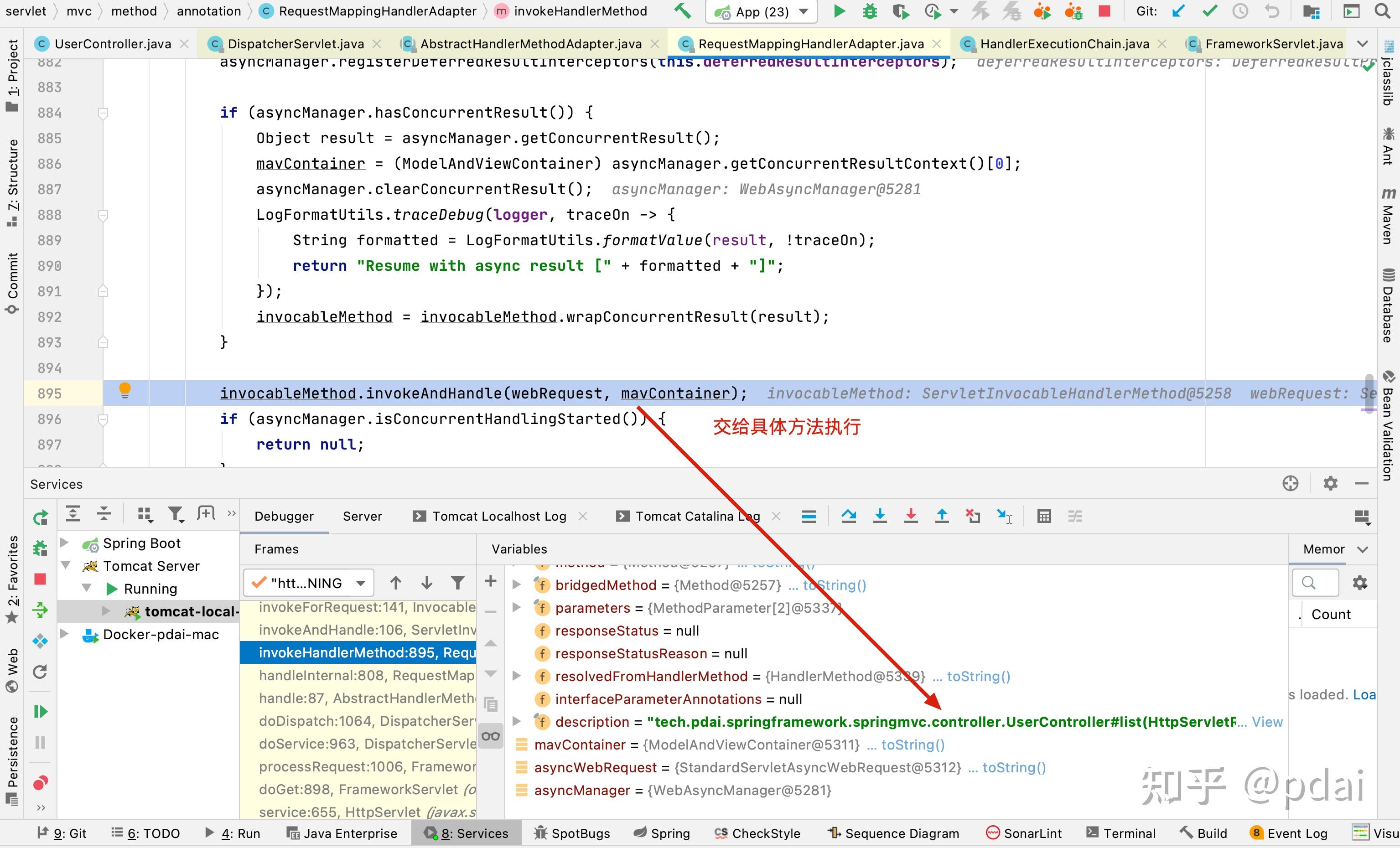The height and width of the screenshot is (848, 1400).
Task: Click the intention lightbulb on line 895
Action: pyautogui.click(x=124, y=390)
